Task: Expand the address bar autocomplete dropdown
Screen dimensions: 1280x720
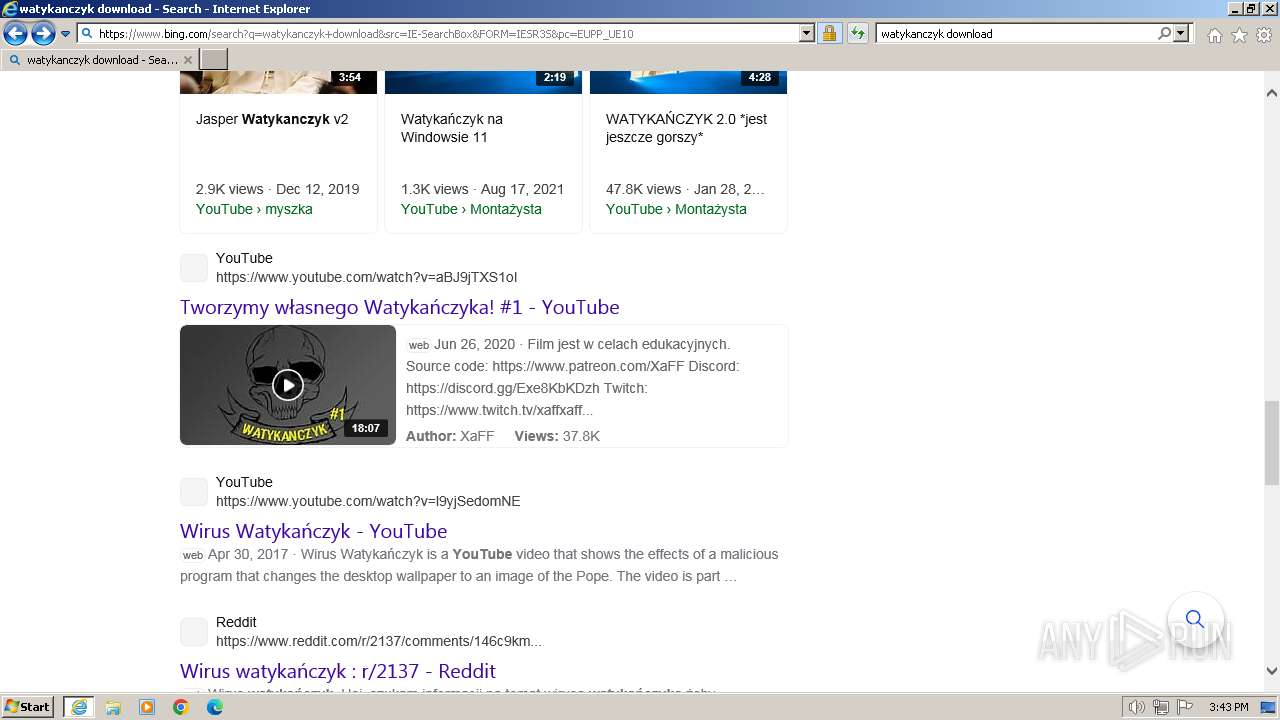Action: click(x=807, y=34)
